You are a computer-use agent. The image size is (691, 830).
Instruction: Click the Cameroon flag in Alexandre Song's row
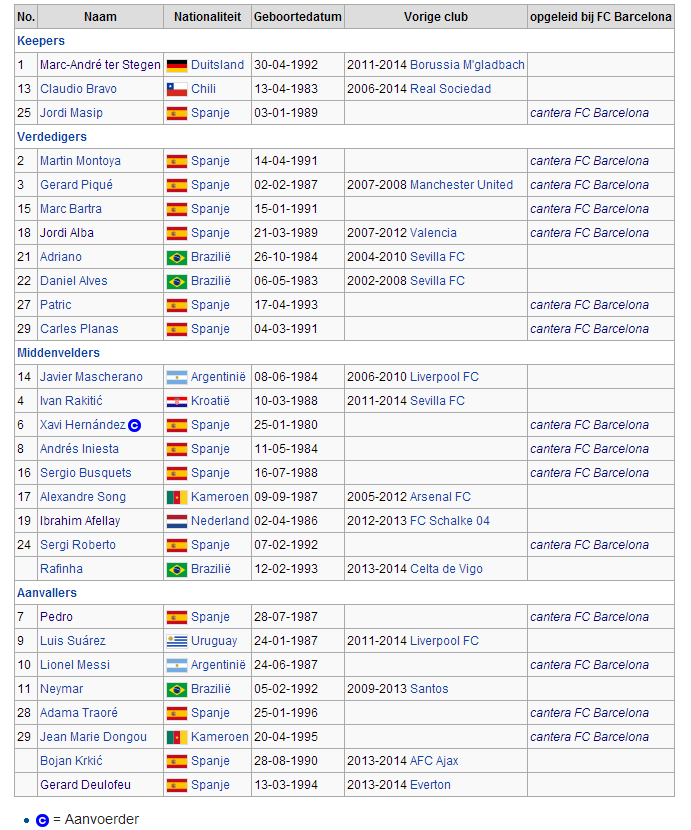[x=177, y=498]
